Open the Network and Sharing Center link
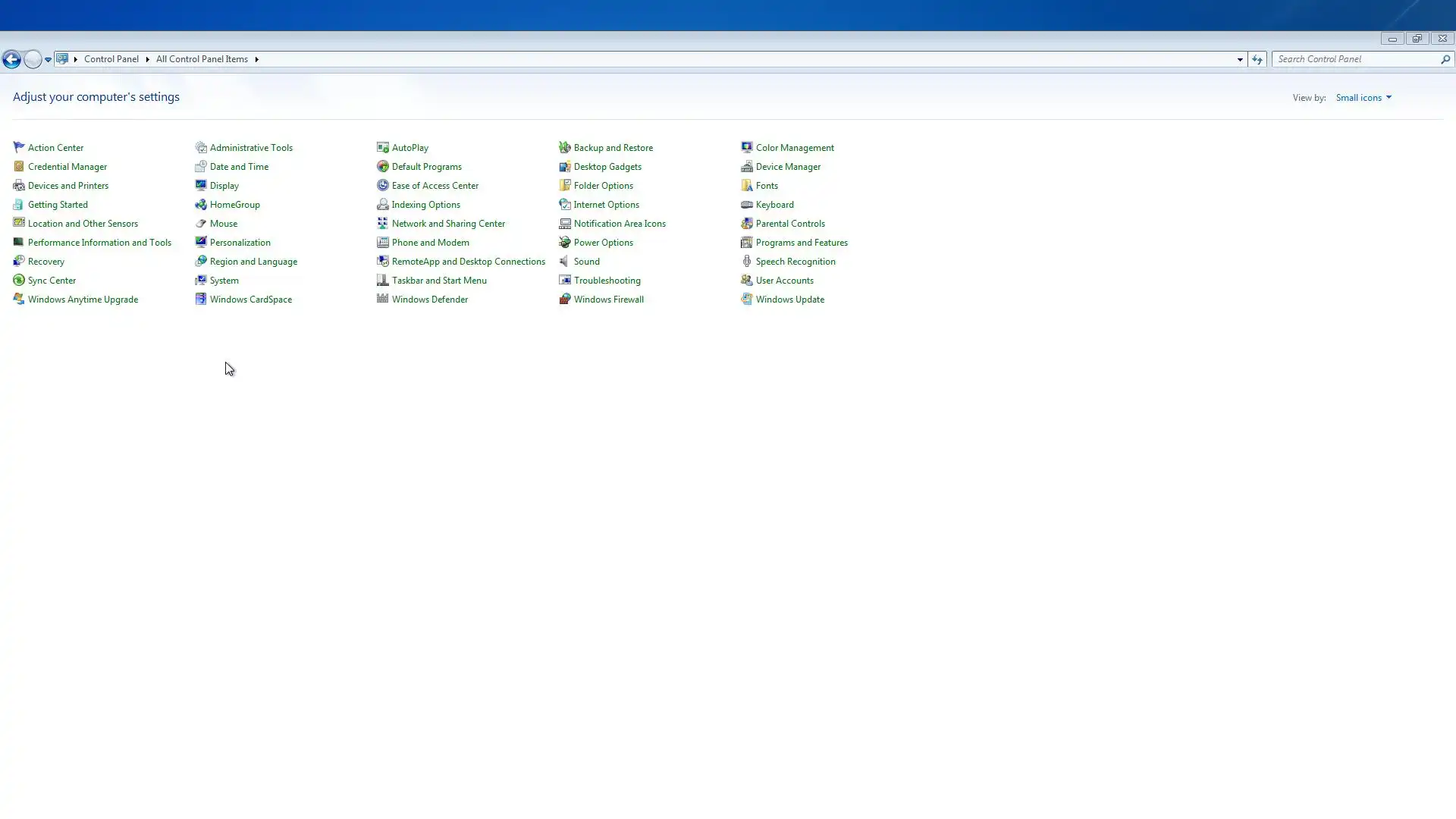The width and height of the screenshot is (1456, 819). pos(447,223)
